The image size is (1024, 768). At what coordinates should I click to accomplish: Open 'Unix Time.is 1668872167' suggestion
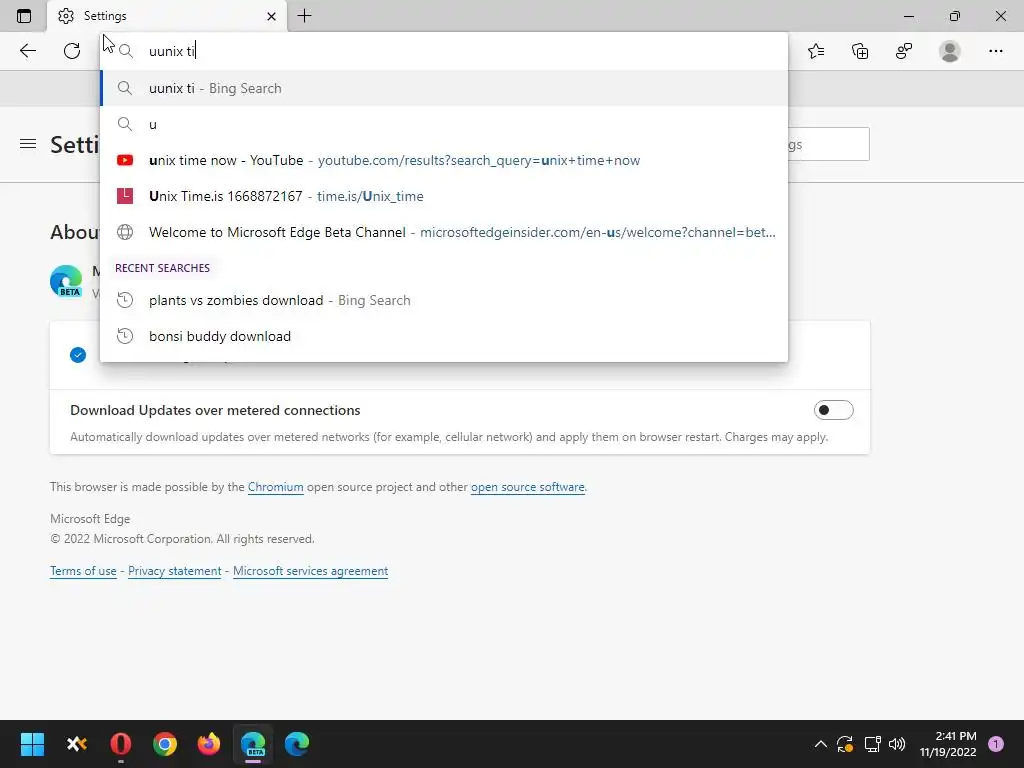[444, 196]
